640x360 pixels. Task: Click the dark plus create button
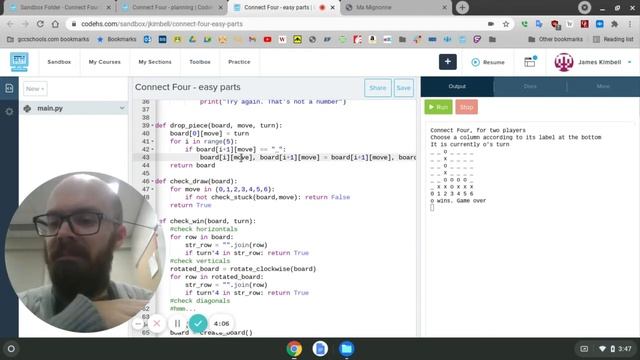[x=448, y=62]
